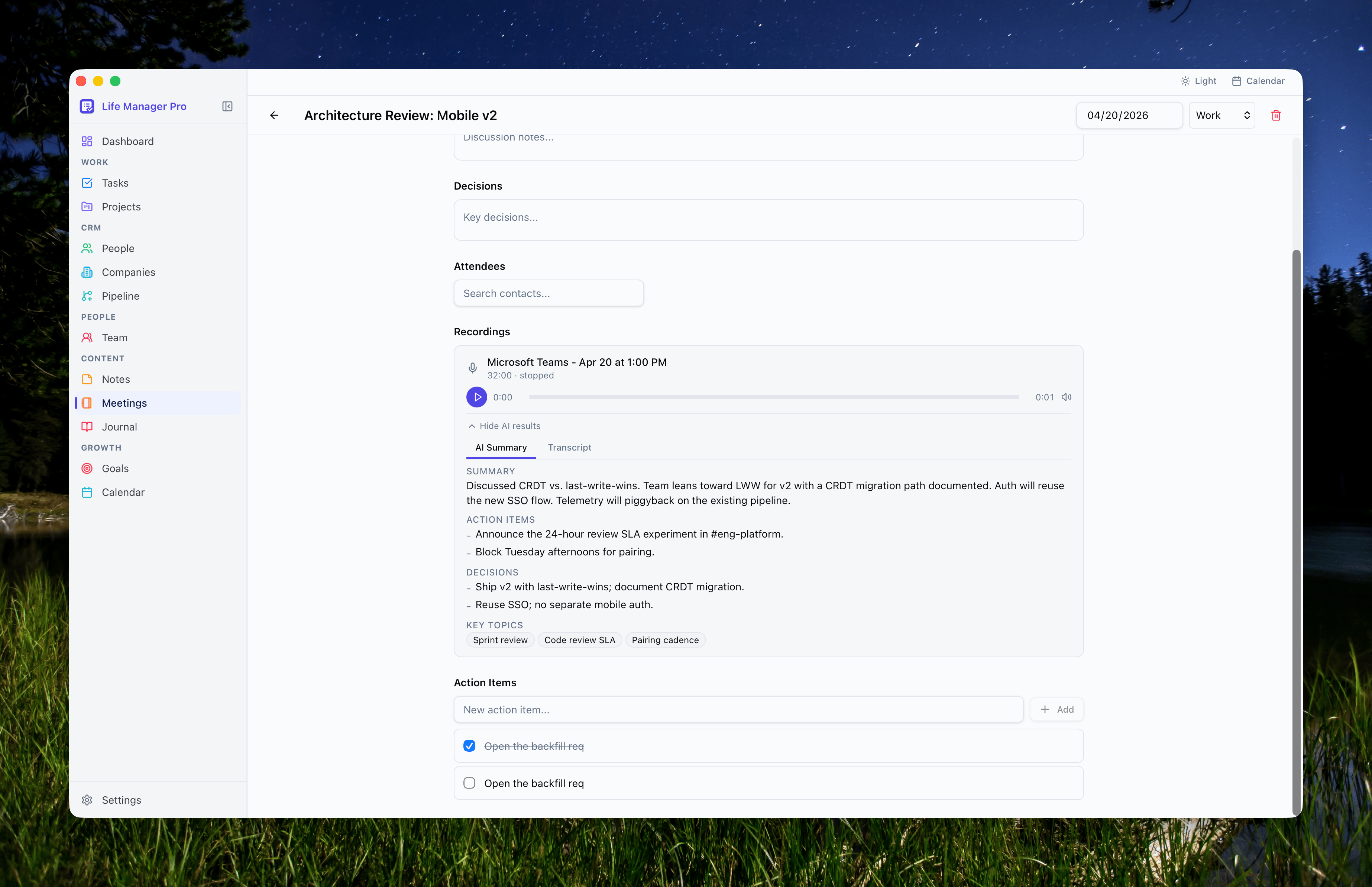Click the Code review SLA topic tag
This screenshot has width=1372, height=887.
point(579,640)
